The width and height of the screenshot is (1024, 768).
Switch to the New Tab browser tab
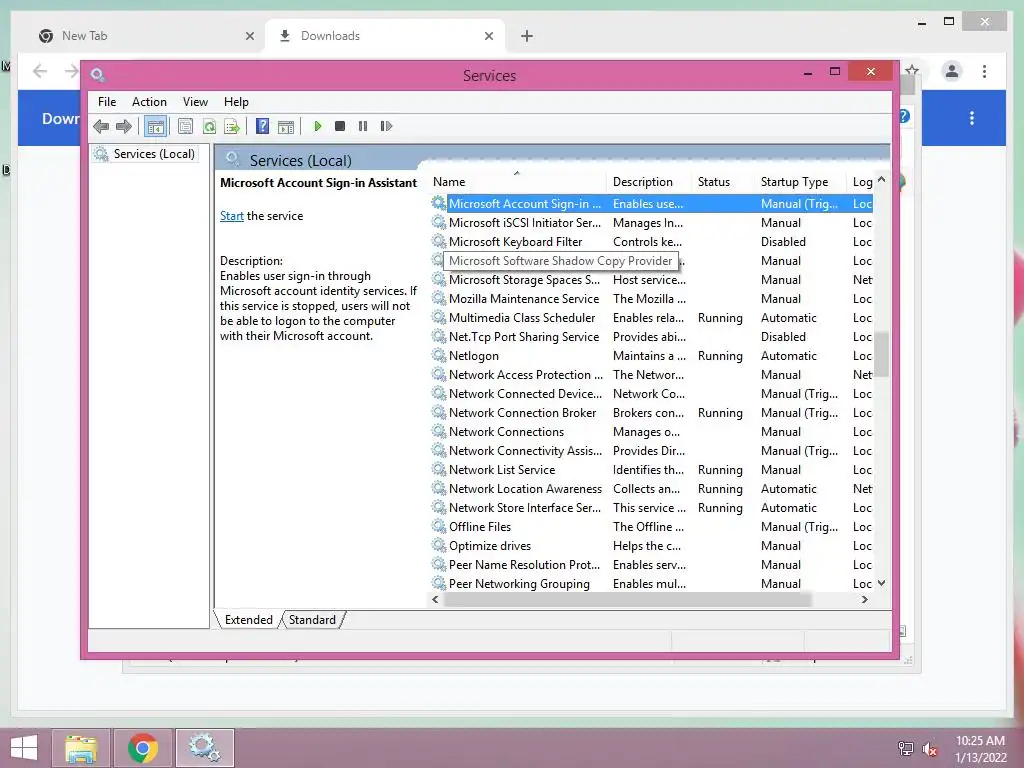pos(144,36)
